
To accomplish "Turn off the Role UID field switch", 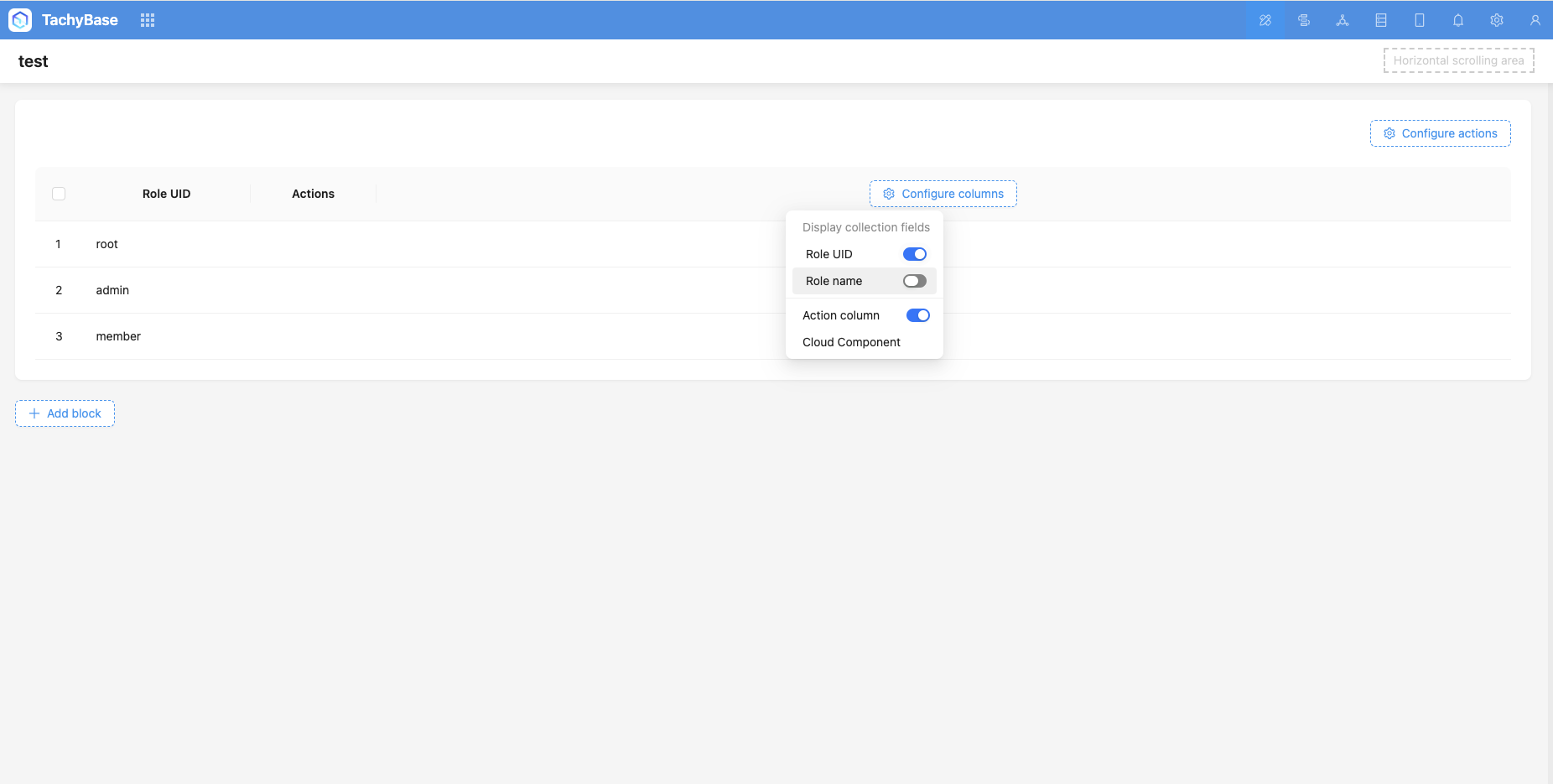I will pos(915,254).
